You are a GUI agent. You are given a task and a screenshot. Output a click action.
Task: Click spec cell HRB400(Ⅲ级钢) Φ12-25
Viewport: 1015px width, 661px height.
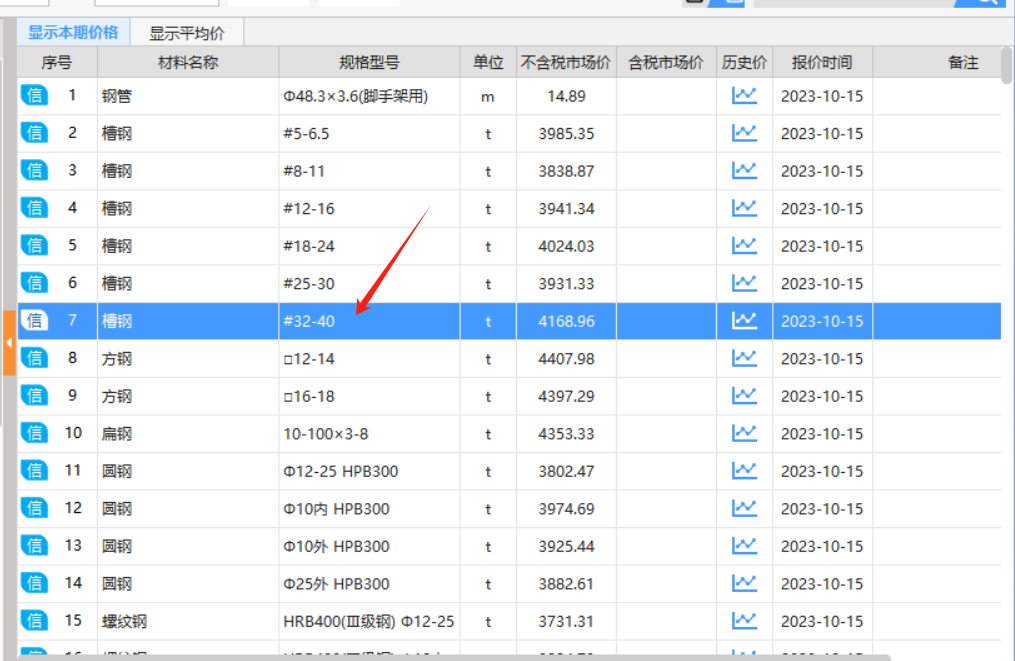(369, 622)
